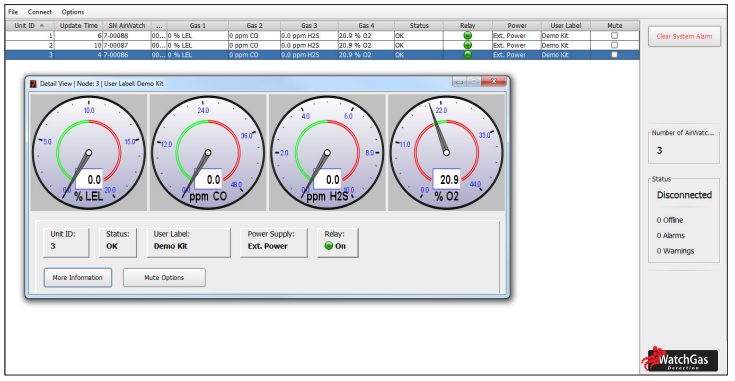Screen dimensions: 735x381
Task: Click the Power column header
Action: [517, 26]
